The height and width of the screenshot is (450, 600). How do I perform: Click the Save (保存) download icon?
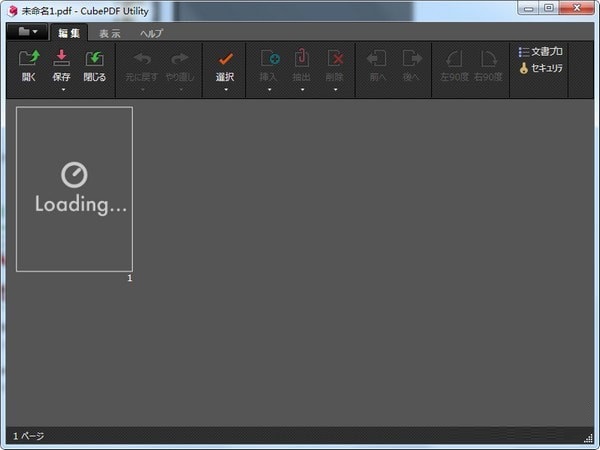click(61, 58)
